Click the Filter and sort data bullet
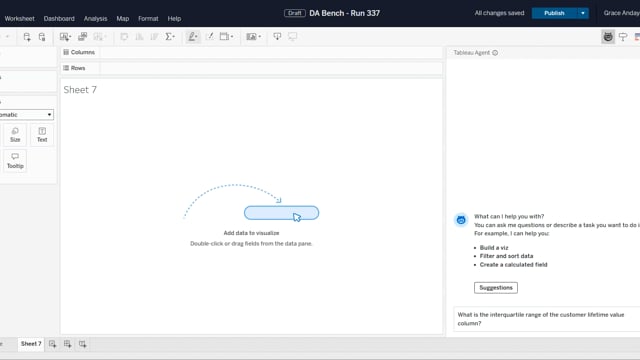The image size is (640, 360). (507, 256)
